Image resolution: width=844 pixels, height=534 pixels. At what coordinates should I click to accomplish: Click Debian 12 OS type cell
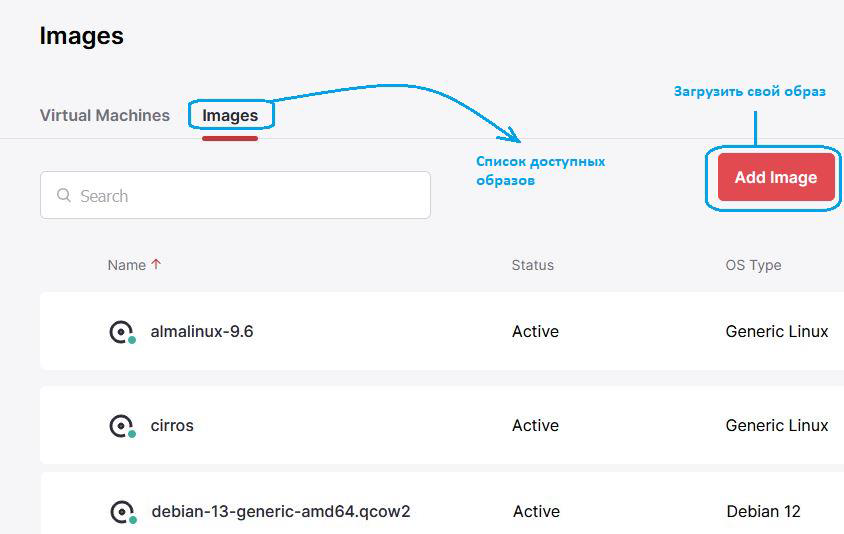764,511
